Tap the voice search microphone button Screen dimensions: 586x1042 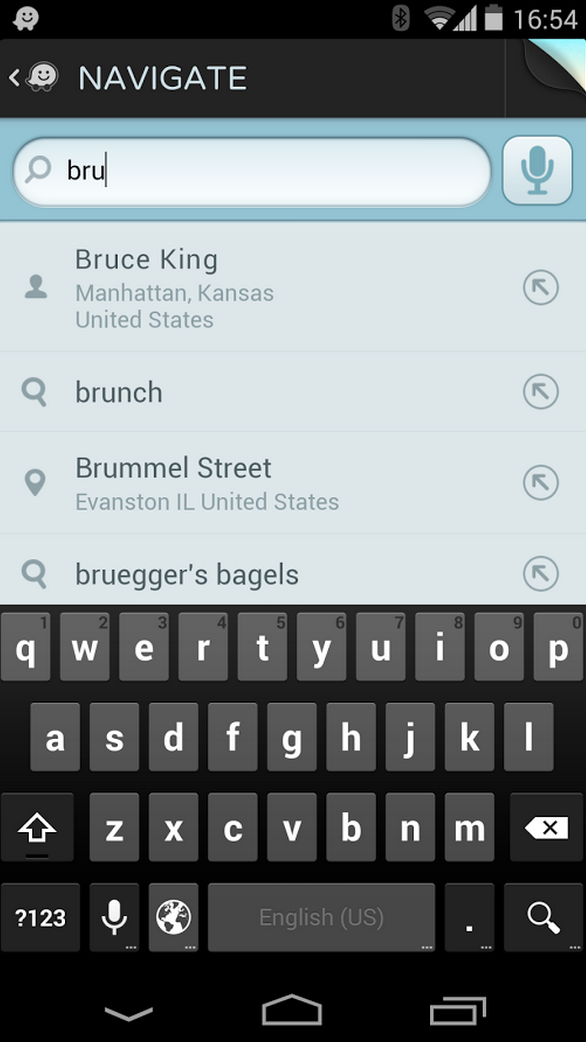537,170
